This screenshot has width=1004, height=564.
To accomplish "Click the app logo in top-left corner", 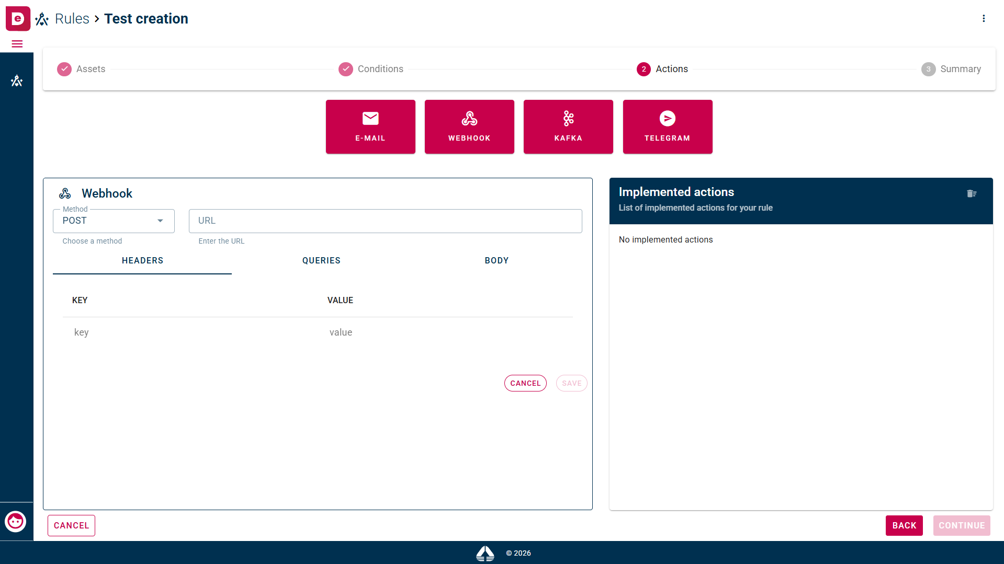I will click(x=17, y=19).
